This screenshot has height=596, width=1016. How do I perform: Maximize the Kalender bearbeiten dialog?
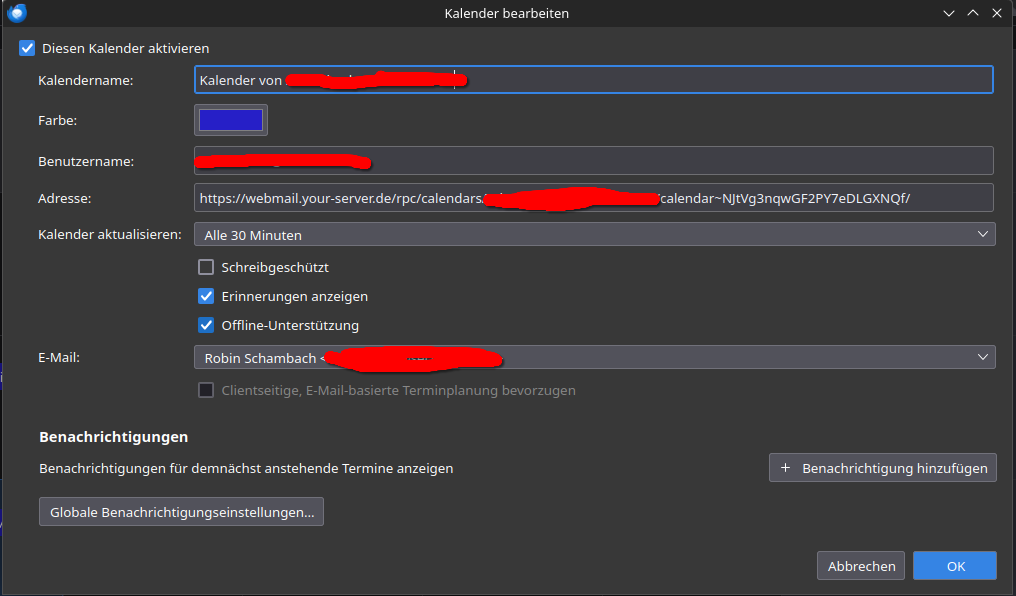(972, 13)
